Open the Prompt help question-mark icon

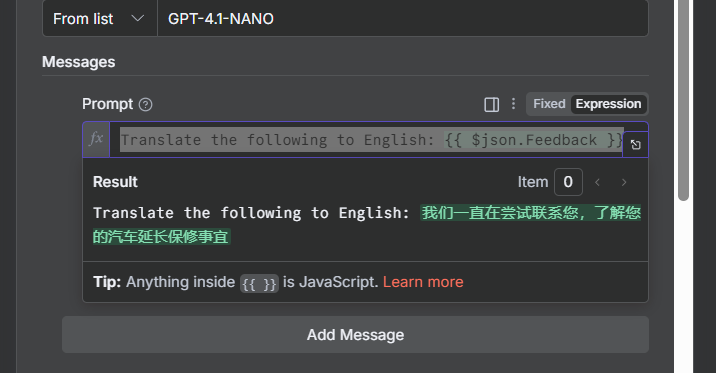click(x=146, y=105)
